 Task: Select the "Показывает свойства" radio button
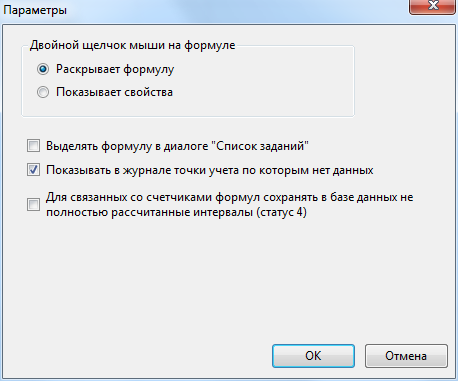[x=43, y=92]
